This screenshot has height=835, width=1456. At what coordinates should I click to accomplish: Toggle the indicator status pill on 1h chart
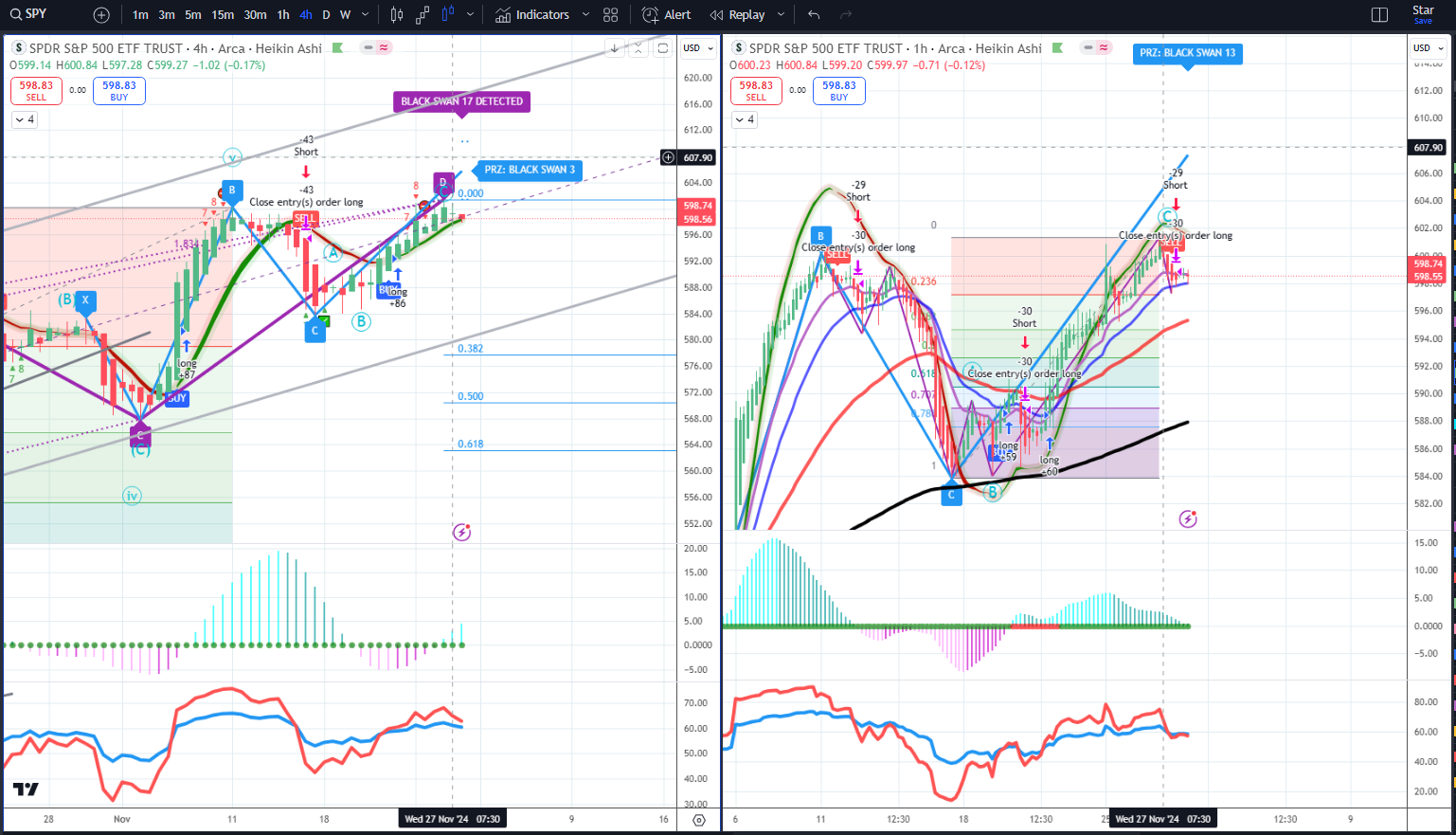coord(1097,47)
